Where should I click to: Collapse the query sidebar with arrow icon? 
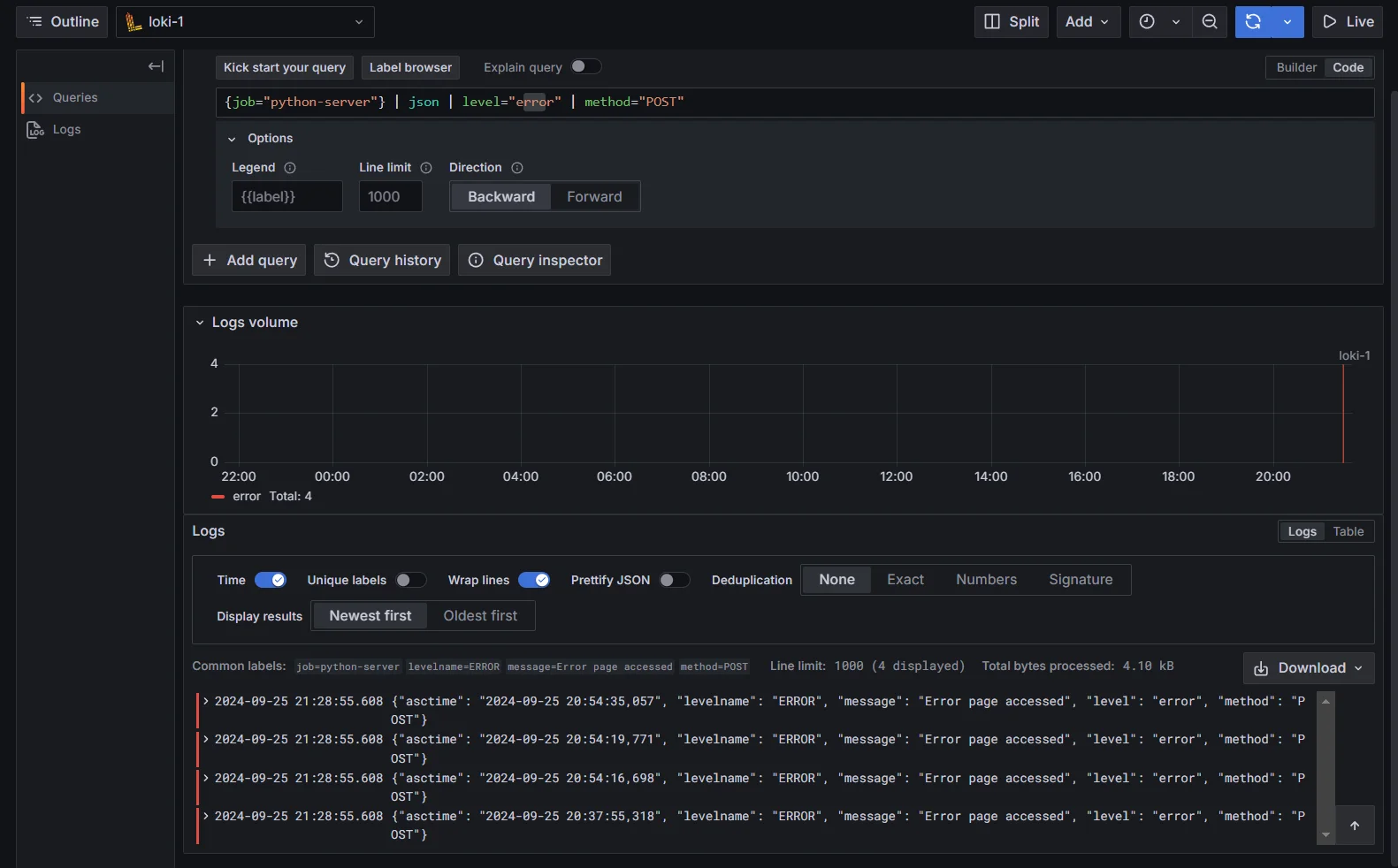click(x=156, y=66)
